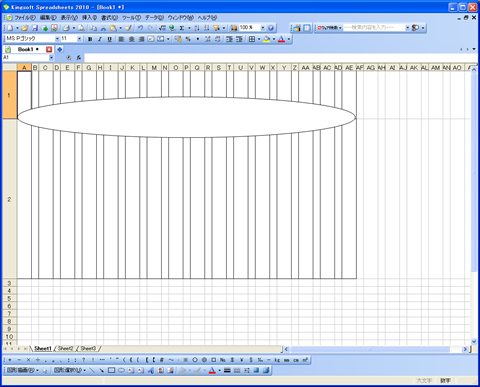Select the Oval drawing tool
The image size is (480, 387).
(x=121, y=370)
